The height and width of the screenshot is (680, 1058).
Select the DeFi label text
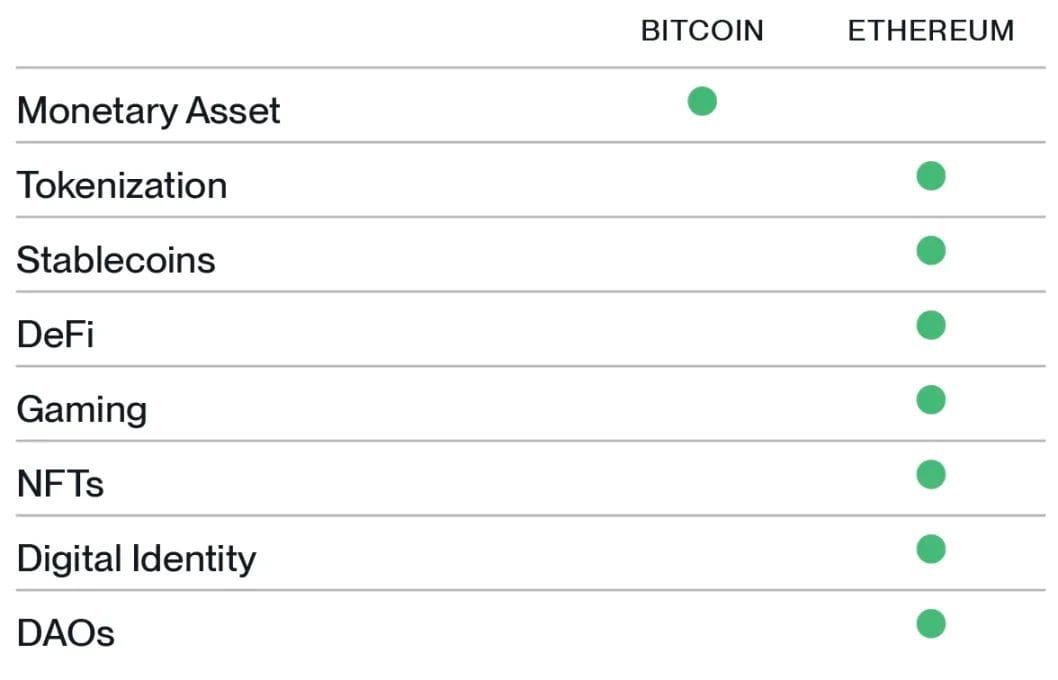click(55, 335)
